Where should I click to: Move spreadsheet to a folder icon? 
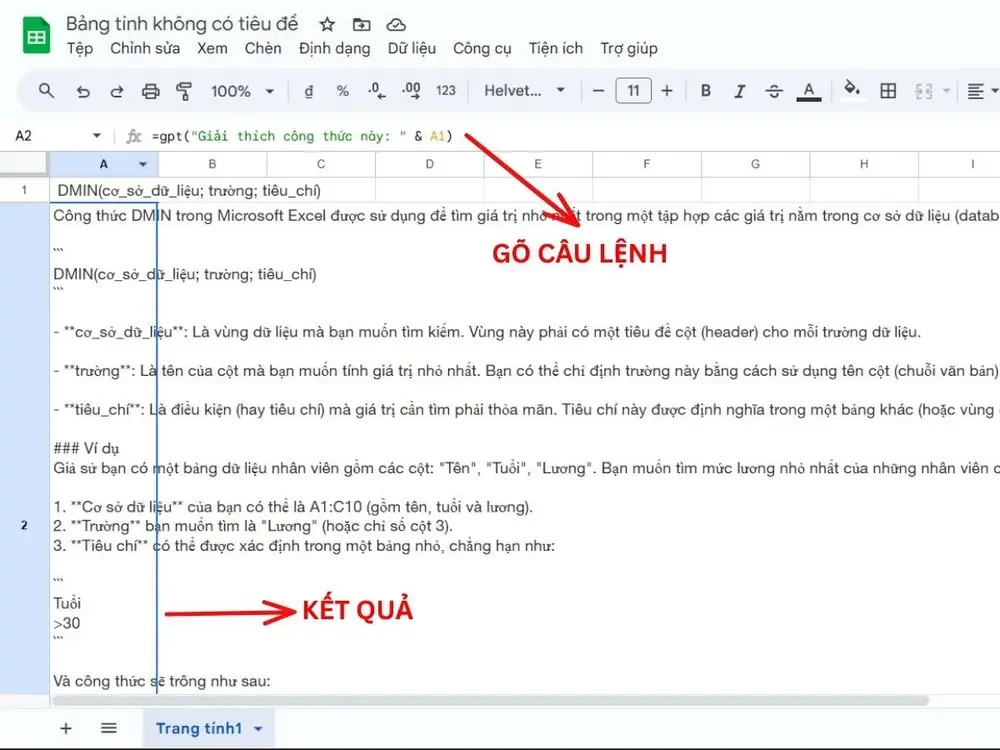pos(362,25)
